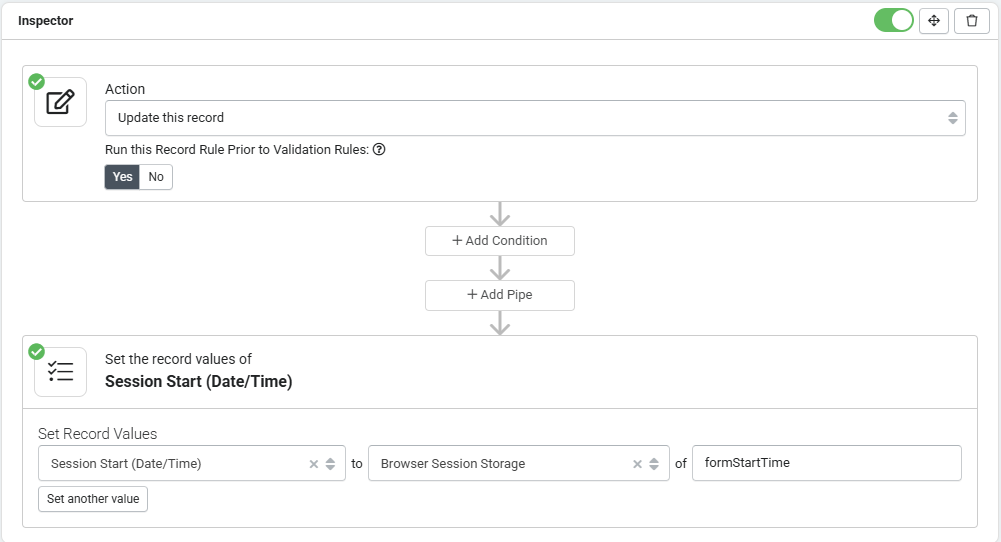The height and width of the screenshot is (542, 1001).
Task: Toggle the green Inspector enable switch
Action: coord(894,20)
